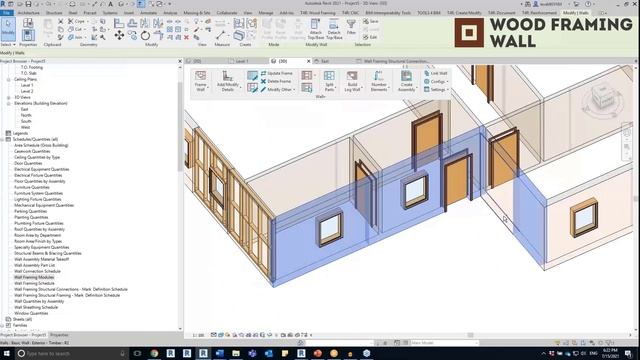Open the Modify Other dropdown
Image resolution: width=640 pixels, height=360 pixels.
tap(278, 89)
